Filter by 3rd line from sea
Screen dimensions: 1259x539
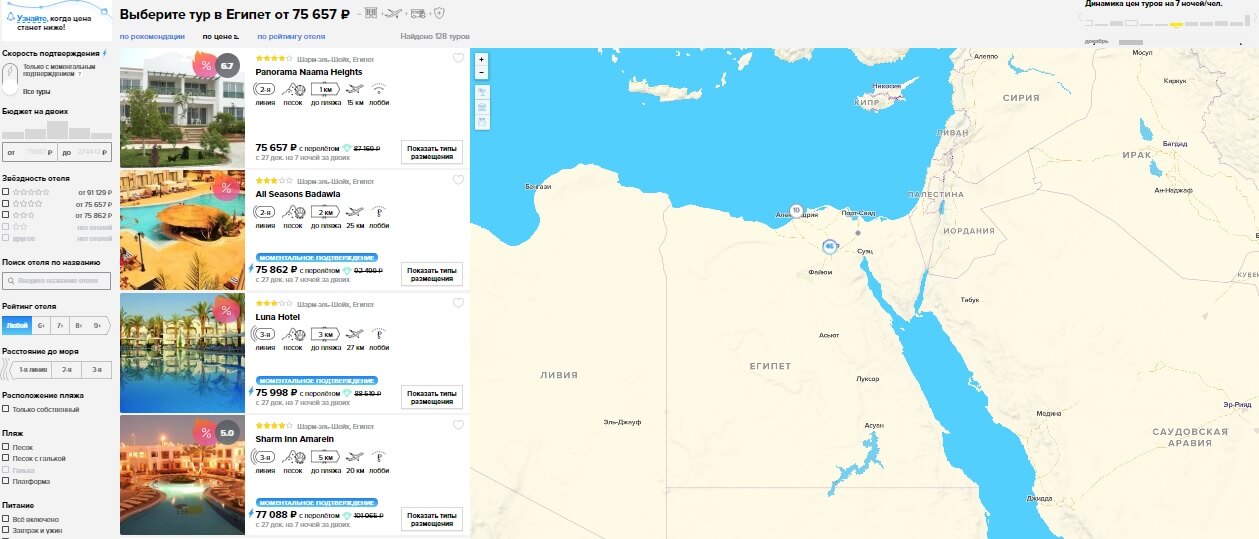point(96,369)
